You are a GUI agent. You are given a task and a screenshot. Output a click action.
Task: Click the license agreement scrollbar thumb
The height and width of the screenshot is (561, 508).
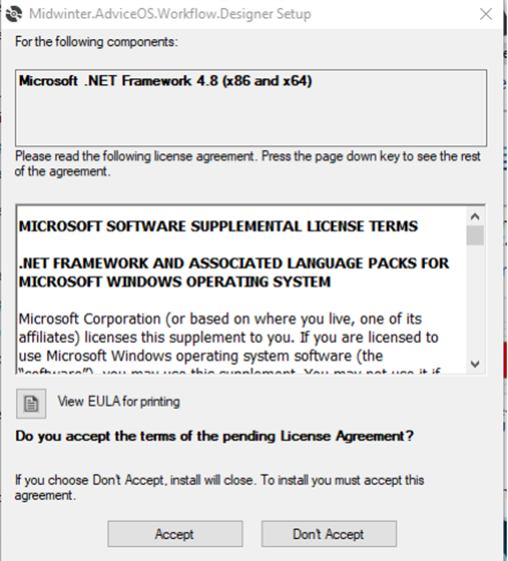coord(475,235)
